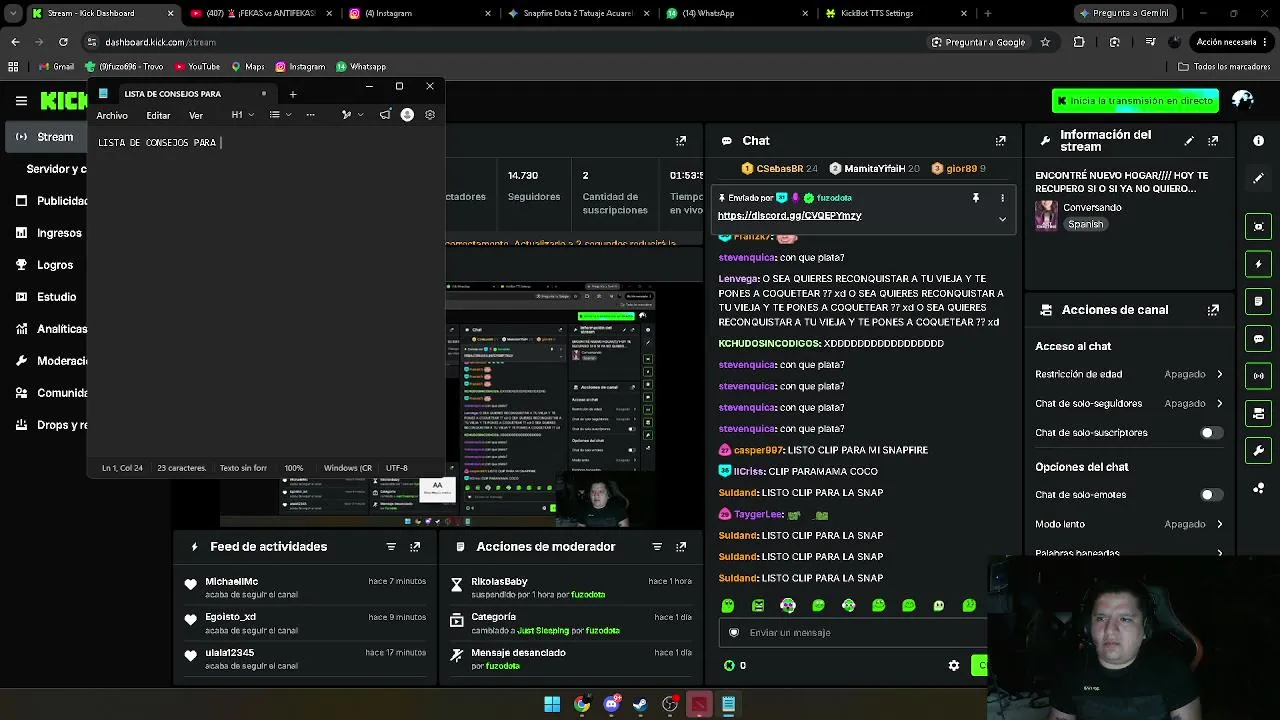Click the wrench sidebar icon

pyautogui.click(x=1259, y=451)
